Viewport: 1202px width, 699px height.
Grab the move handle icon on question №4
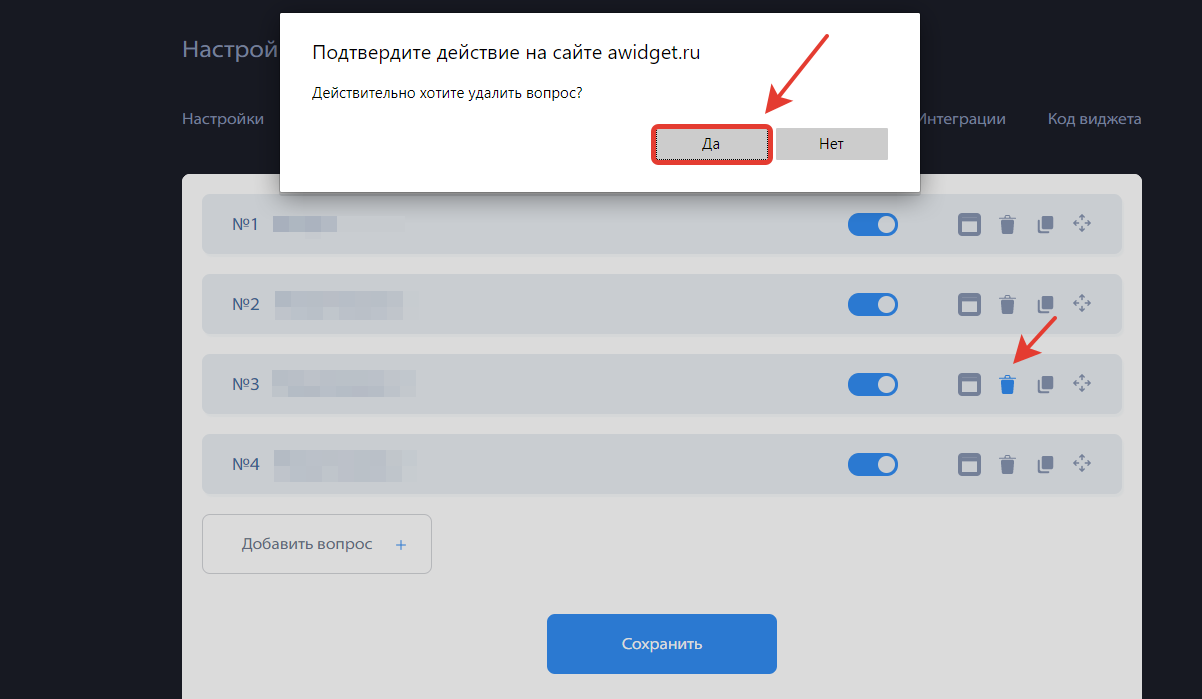[x=1081, y=463]
